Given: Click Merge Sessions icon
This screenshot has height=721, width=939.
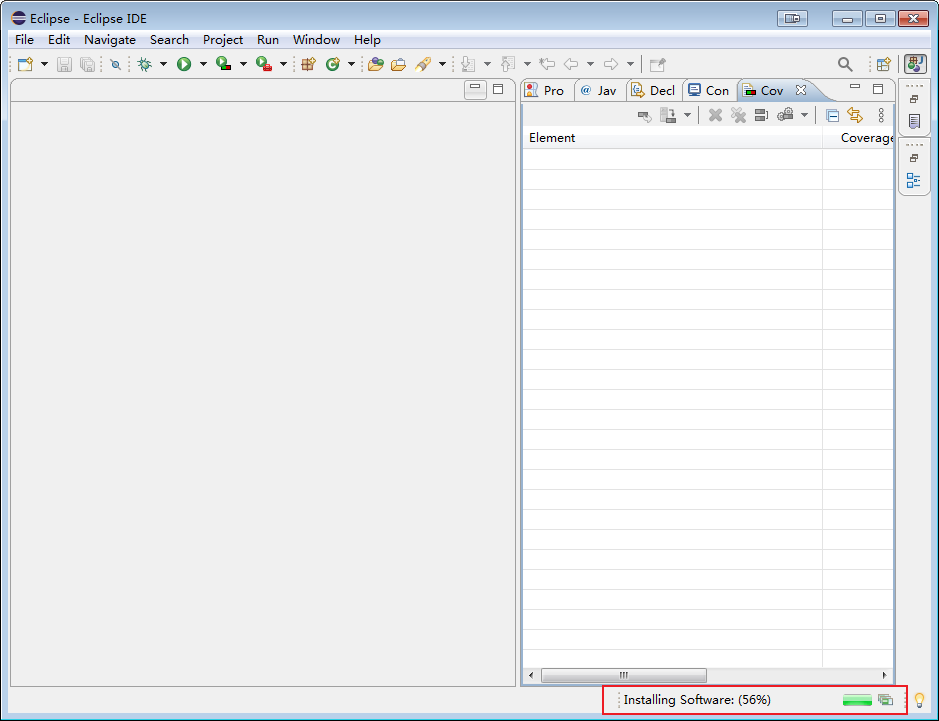Looking at the screenshot, I should [761, 115].
